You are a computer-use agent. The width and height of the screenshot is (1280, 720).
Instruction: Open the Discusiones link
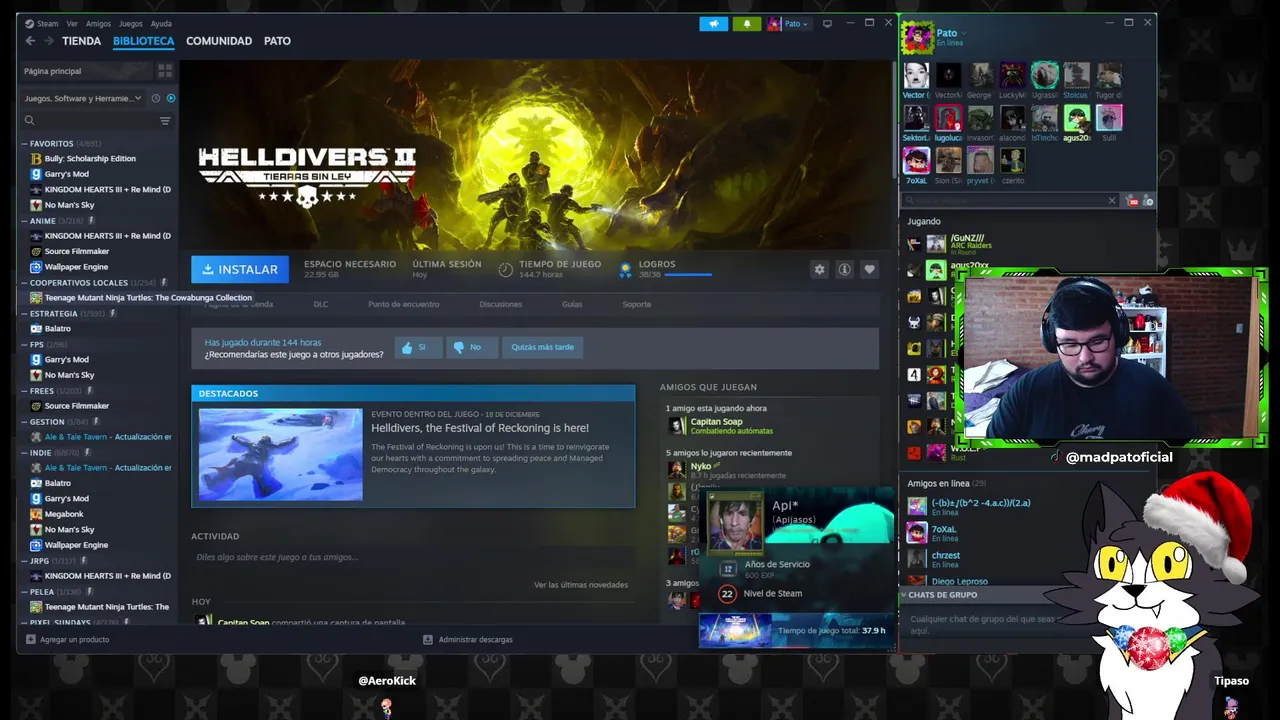500,304
